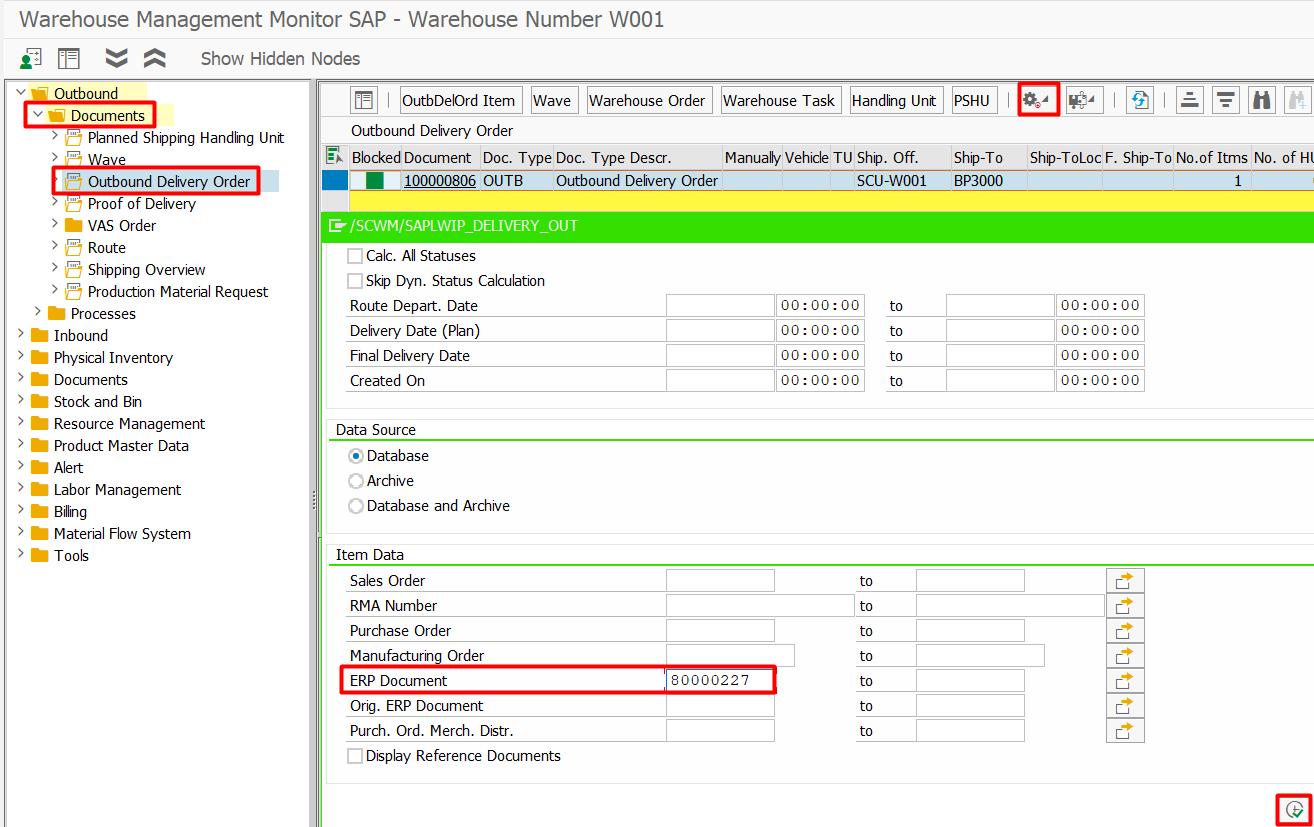Click the select-all icon in table header corner
Screen dimensions: 1314x827
coord(333,156)
